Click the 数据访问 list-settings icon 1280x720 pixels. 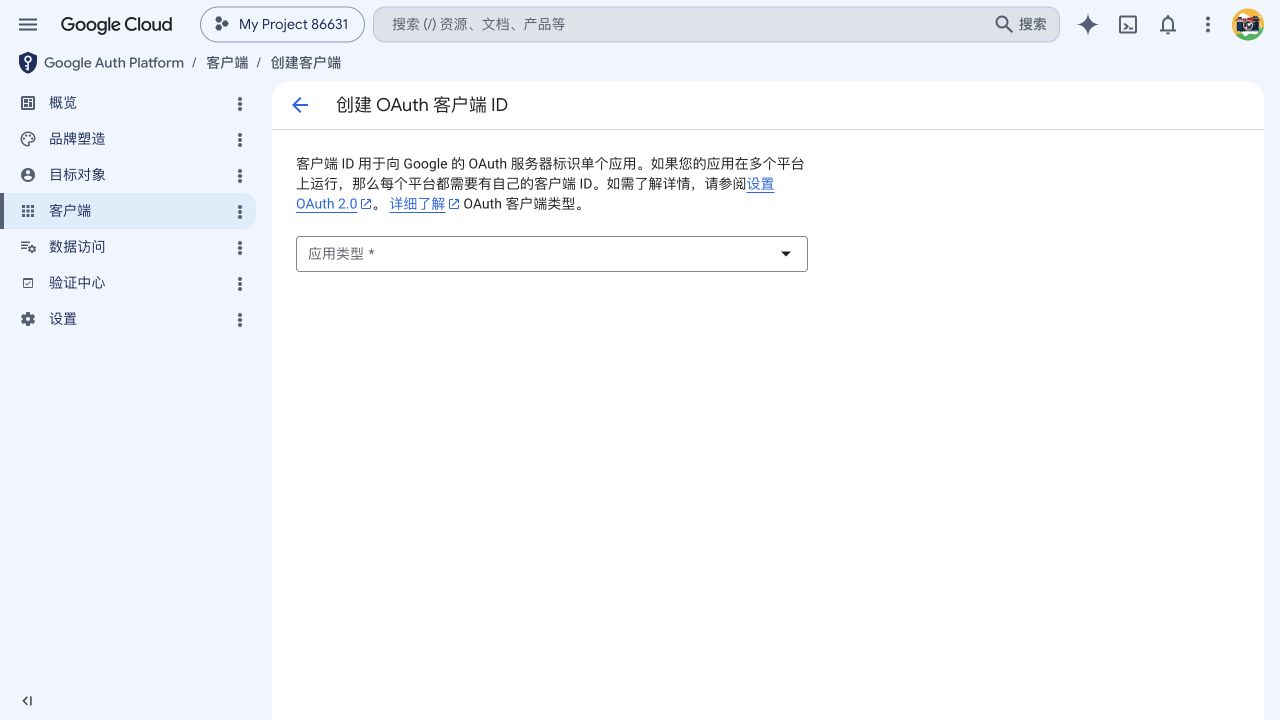pyautogui.click(x=28, y=247)
